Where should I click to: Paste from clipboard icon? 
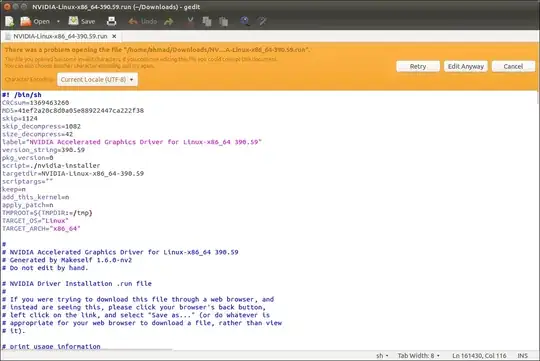(224, 21)
